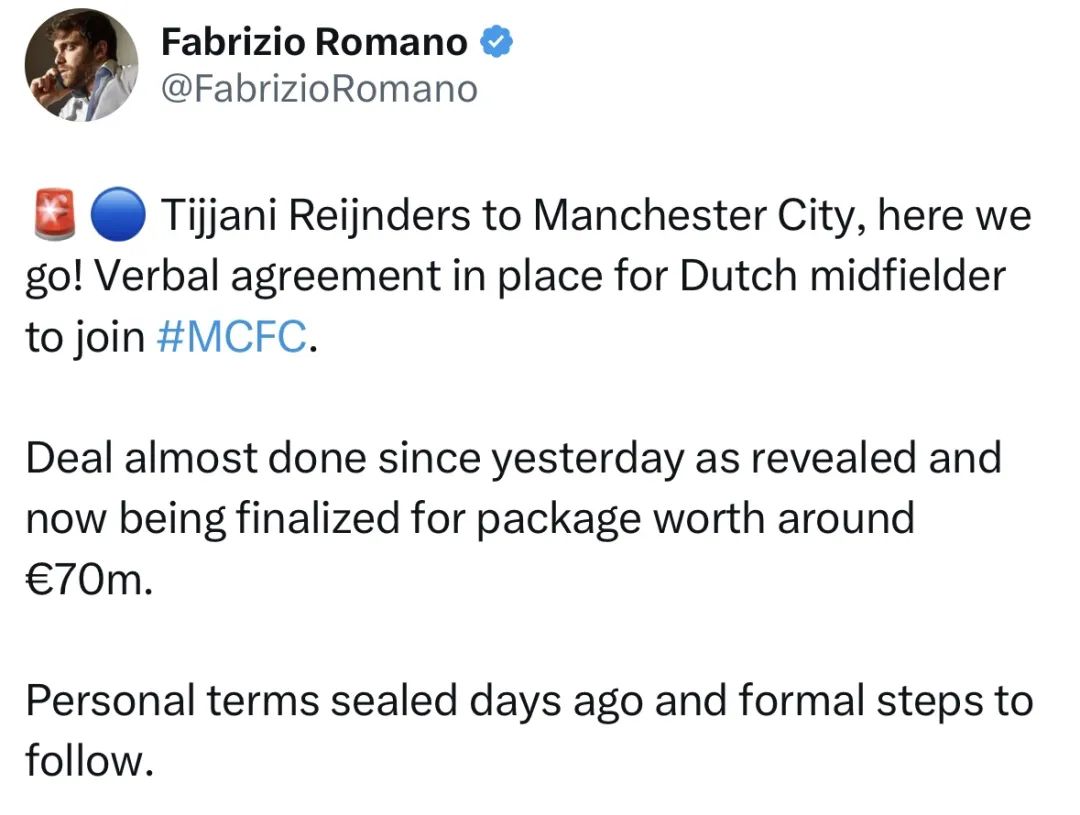Click the phrase Deal almost done
This screenshot has height=815, width=1080.
tap(196, 458)
